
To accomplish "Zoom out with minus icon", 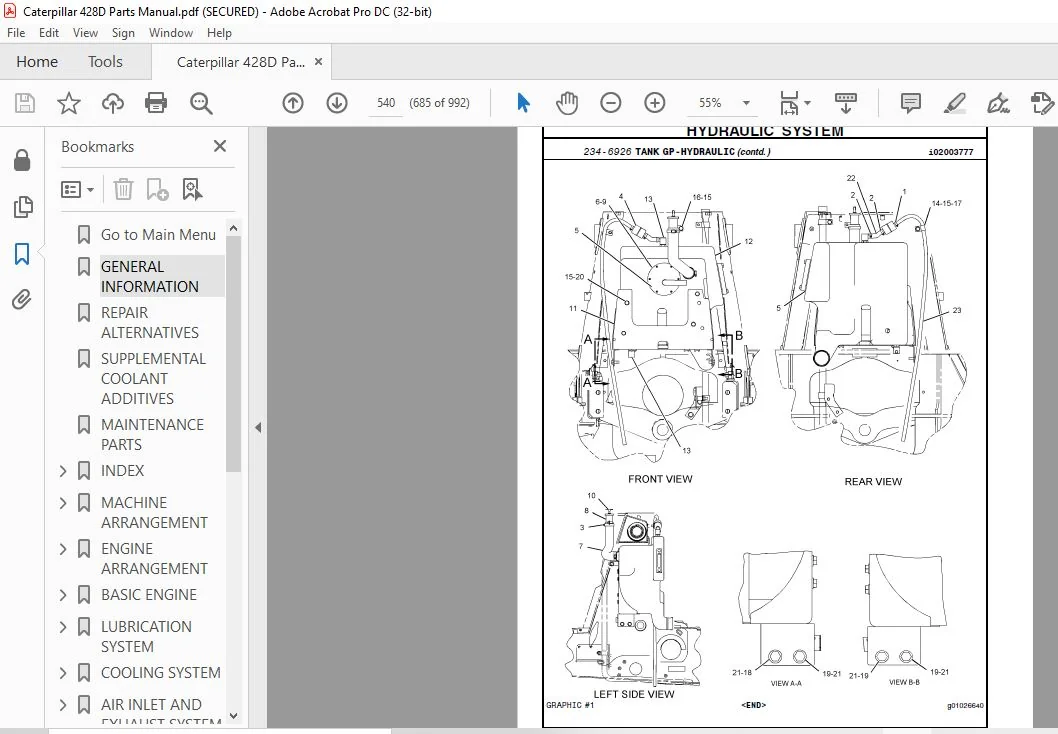I will point(611,103).
